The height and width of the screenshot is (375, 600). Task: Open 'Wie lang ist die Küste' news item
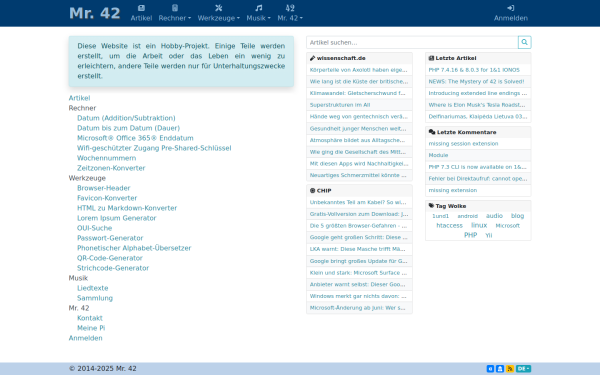pos(359,82)
